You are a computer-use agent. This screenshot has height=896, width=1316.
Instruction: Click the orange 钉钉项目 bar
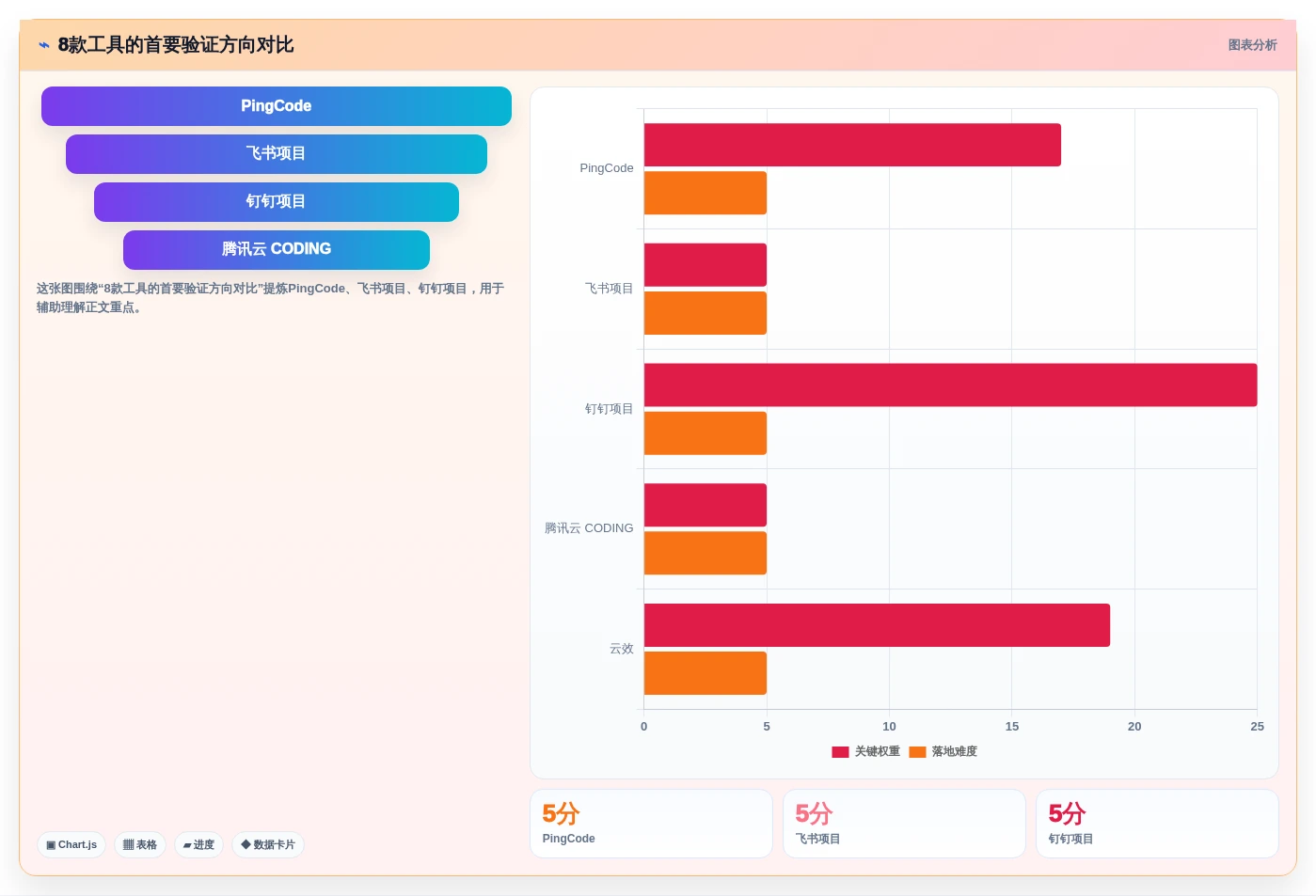pos(706,433)
